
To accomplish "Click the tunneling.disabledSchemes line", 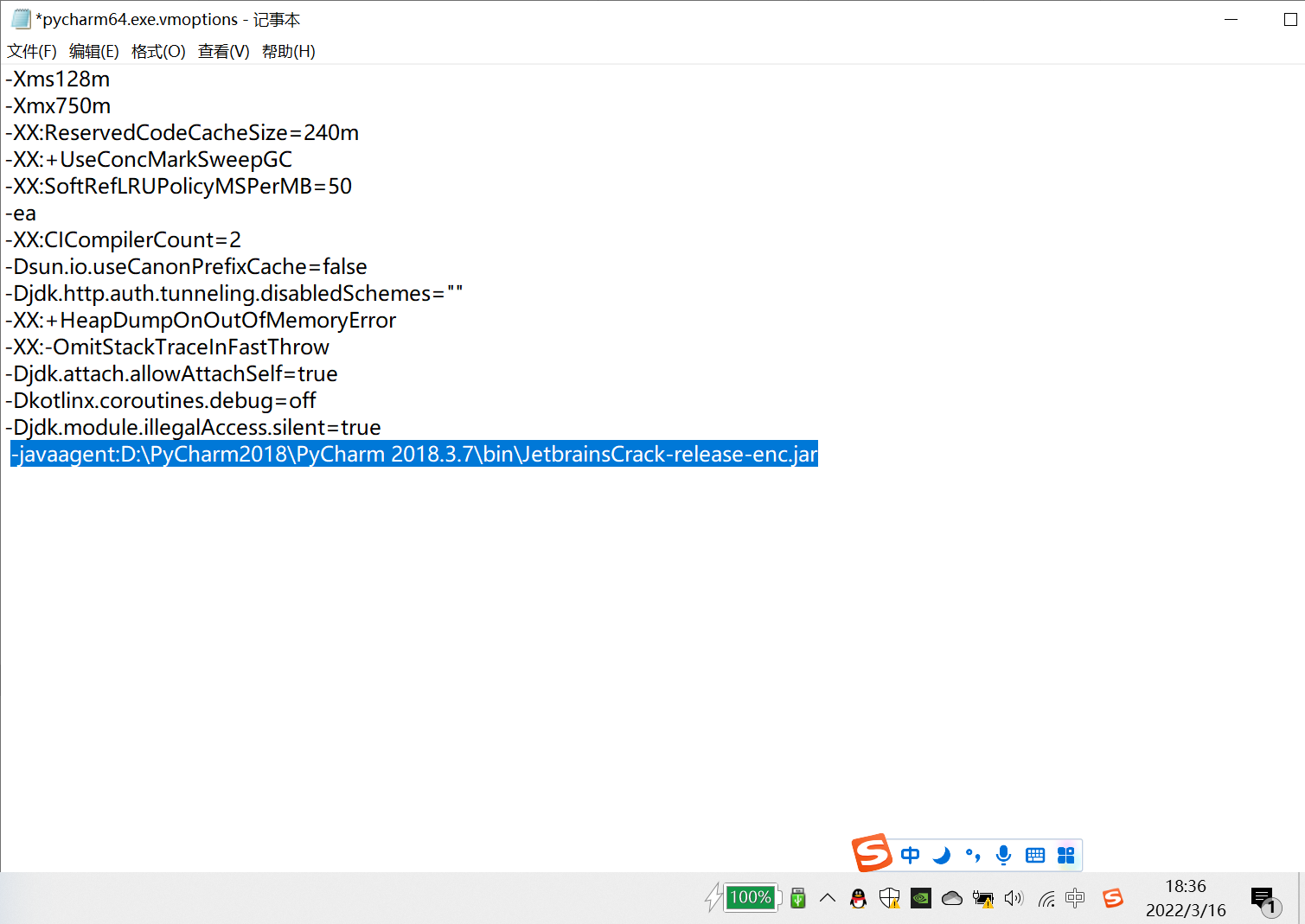I will pyautogui.click(x=234, y=293).
